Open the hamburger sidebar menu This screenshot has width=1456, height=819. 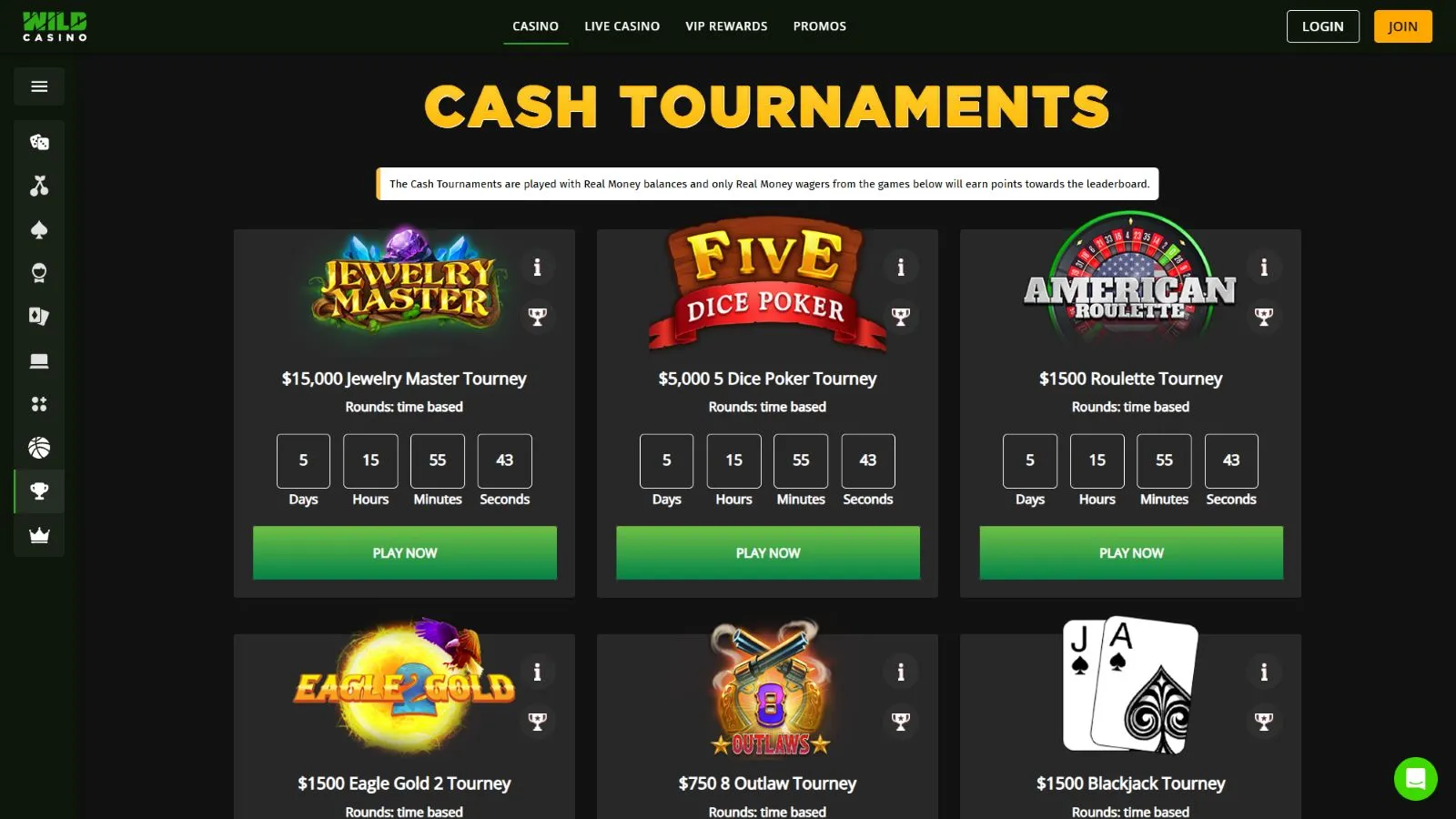tap(39, 86)
